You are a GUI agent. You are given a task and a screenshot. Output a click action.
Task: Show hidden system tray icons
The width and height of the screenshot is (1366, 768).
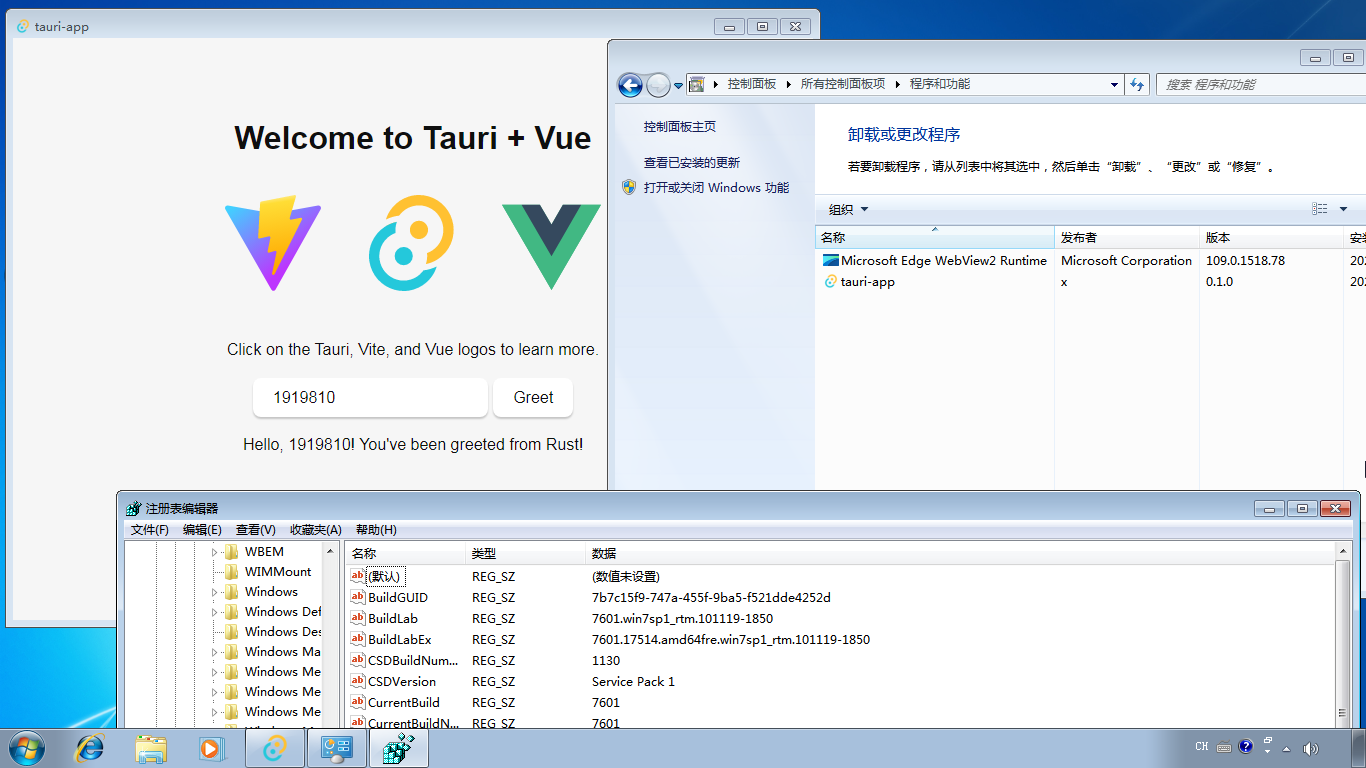click(x=1286, y=748)
